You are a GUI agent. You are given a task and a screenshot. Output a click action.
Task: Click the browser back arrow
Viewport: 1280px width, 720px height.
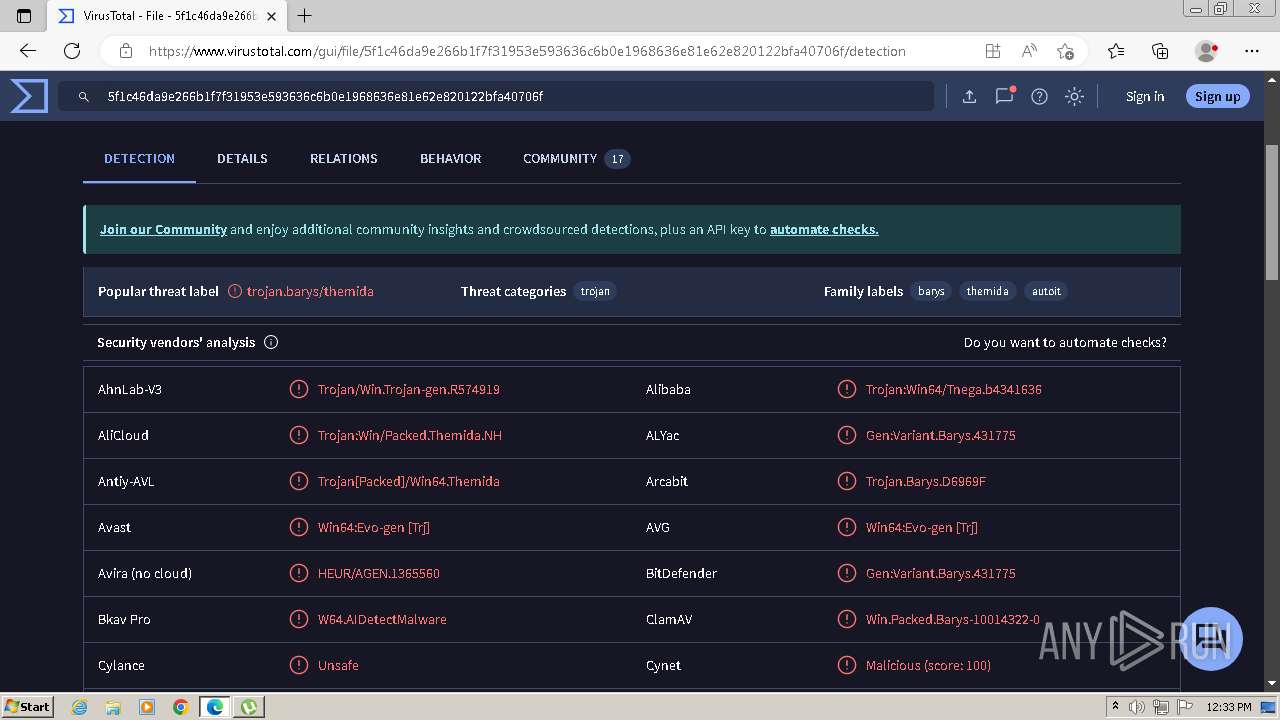(x=28, y=51)
